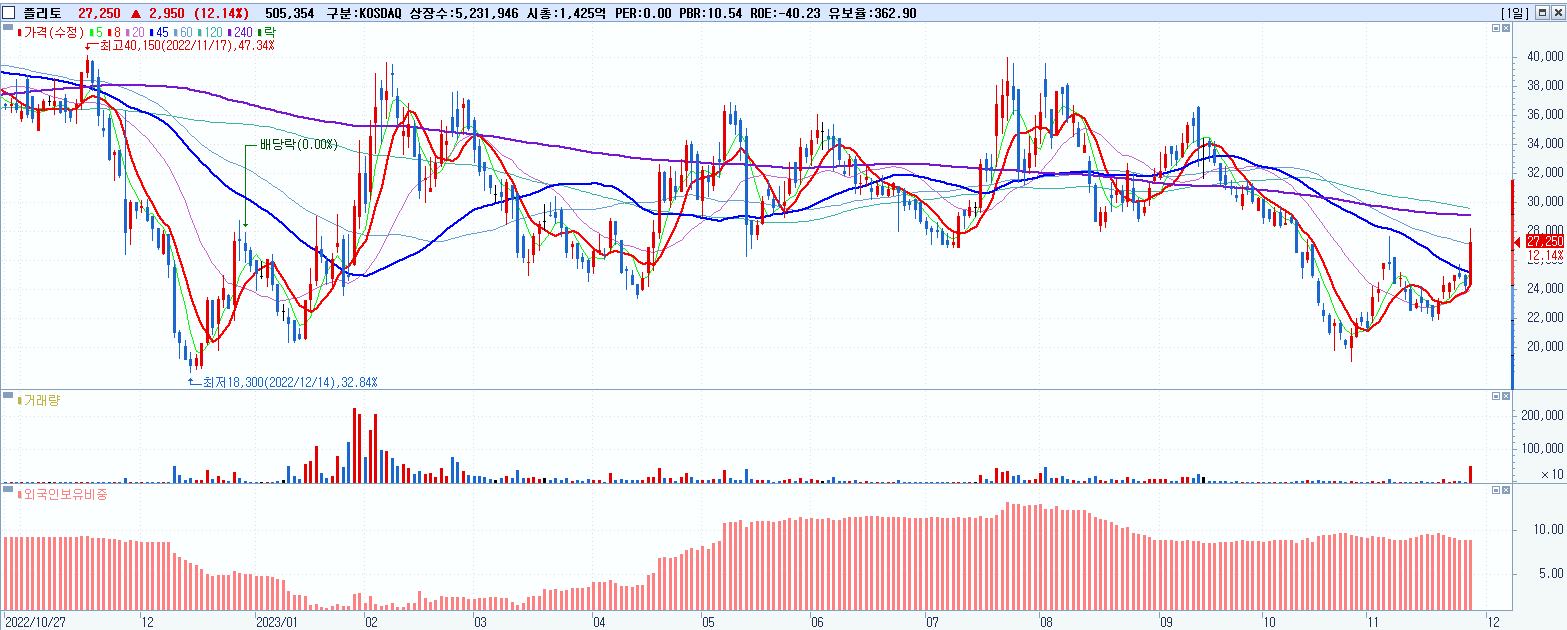Screen dimensions: 1567x630
Task: Click the vertical range bar beside the price axis
Action: click(x=1512, y=283)
